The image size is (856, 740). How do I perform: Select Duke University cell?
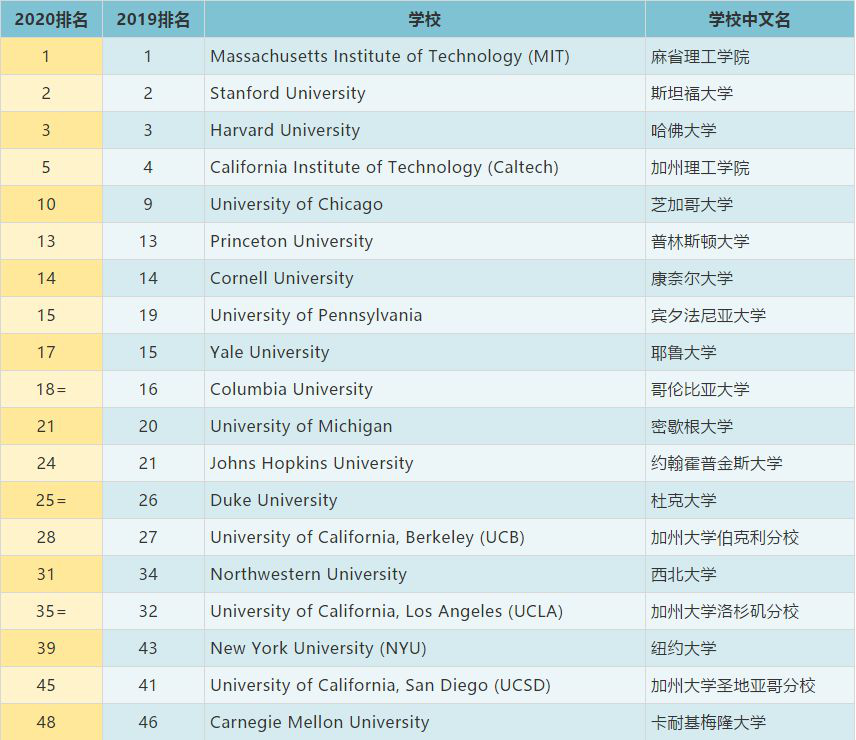coord(425,500)
